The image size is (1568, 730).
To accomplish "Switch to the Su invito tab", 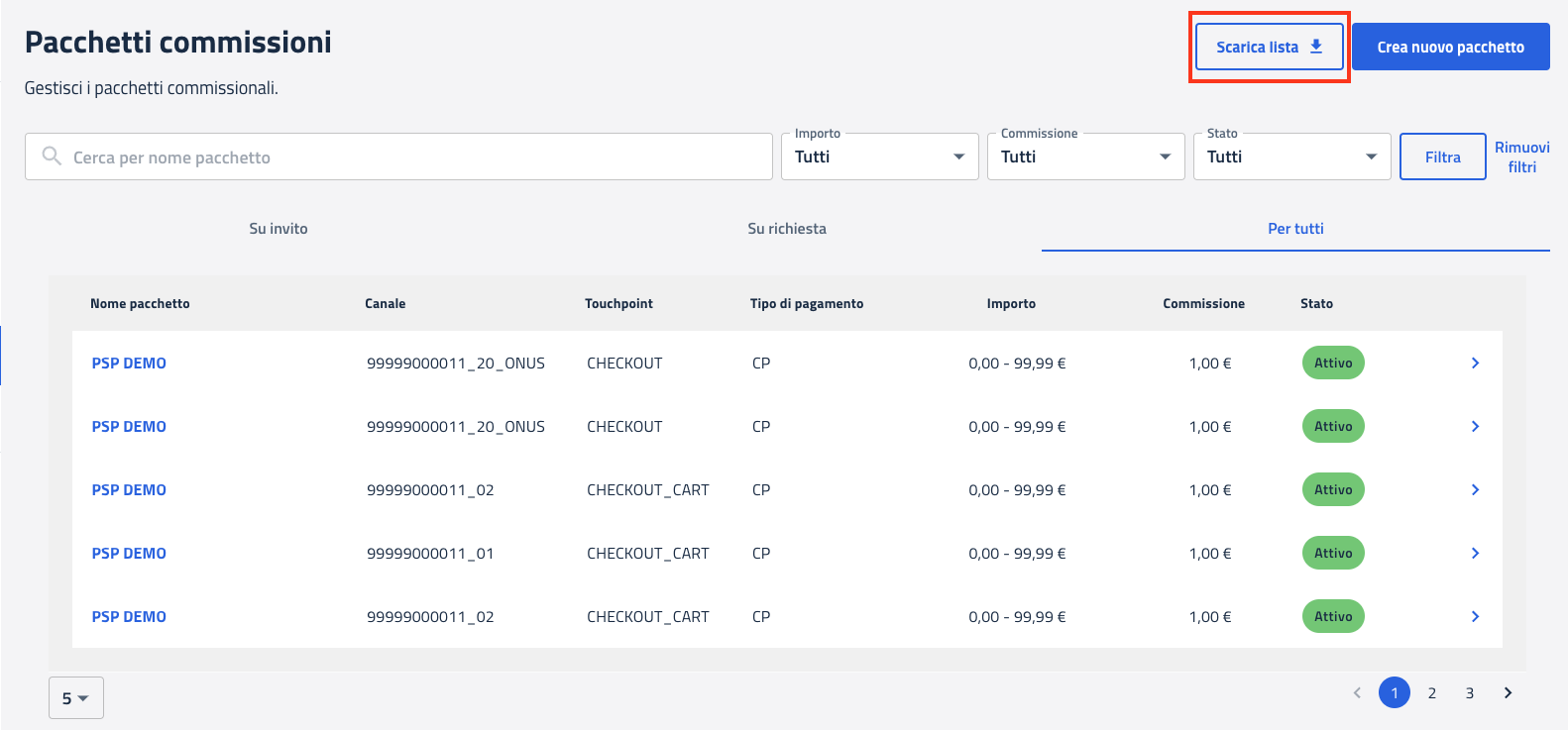I will point(279,229).
